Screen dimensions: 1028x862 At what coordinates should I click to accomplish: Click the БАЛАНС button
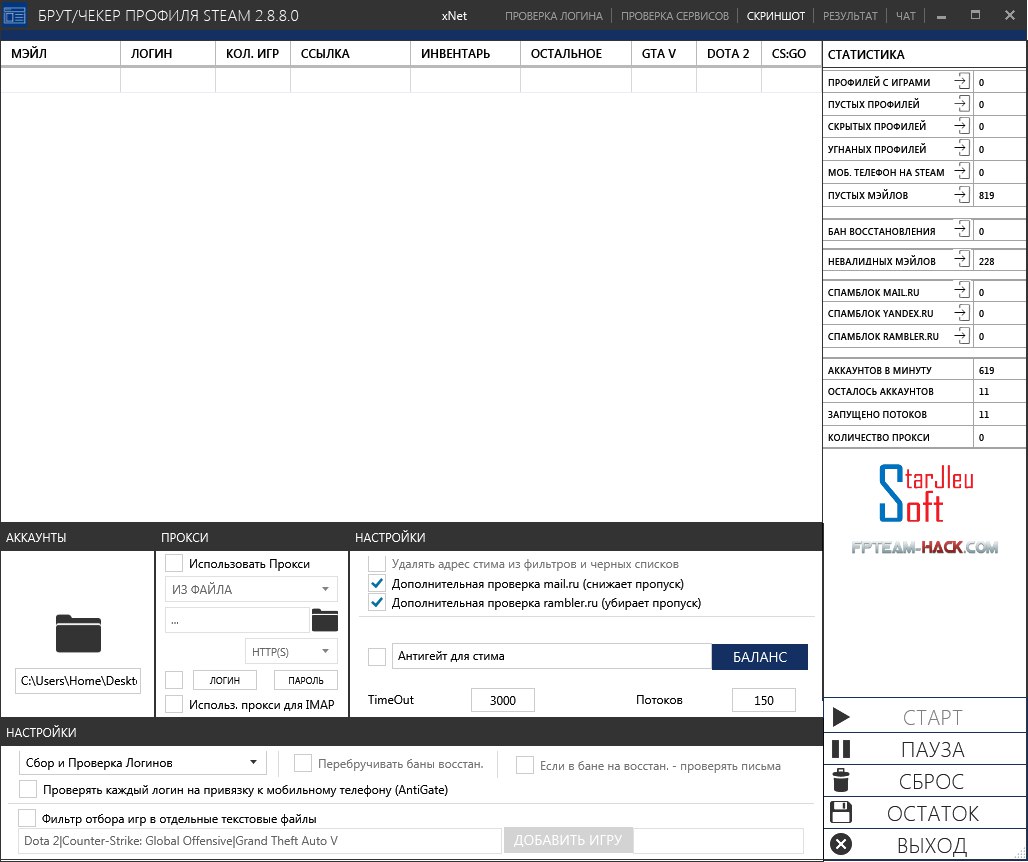760,657
